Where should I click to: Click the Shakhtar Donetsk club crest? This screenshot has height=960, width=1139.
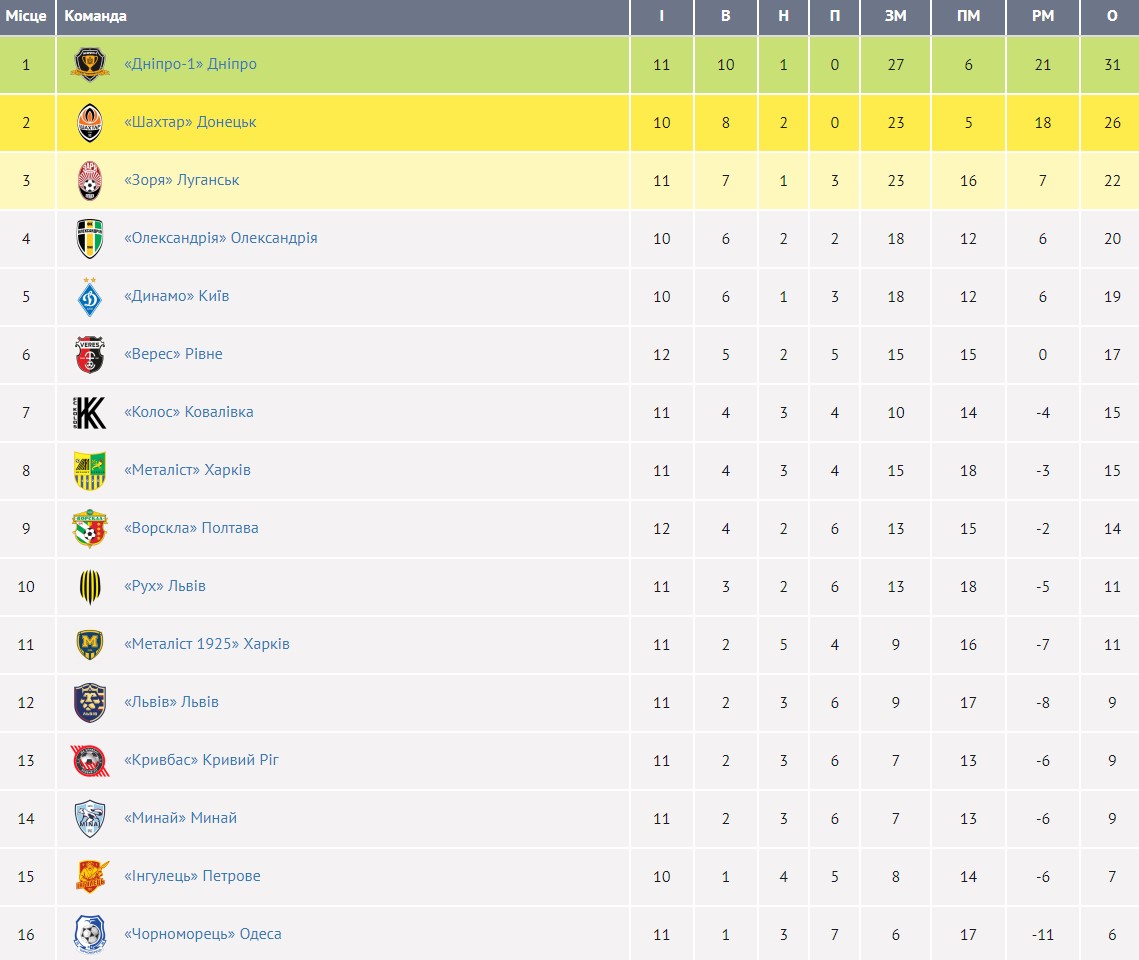(90, 123)
